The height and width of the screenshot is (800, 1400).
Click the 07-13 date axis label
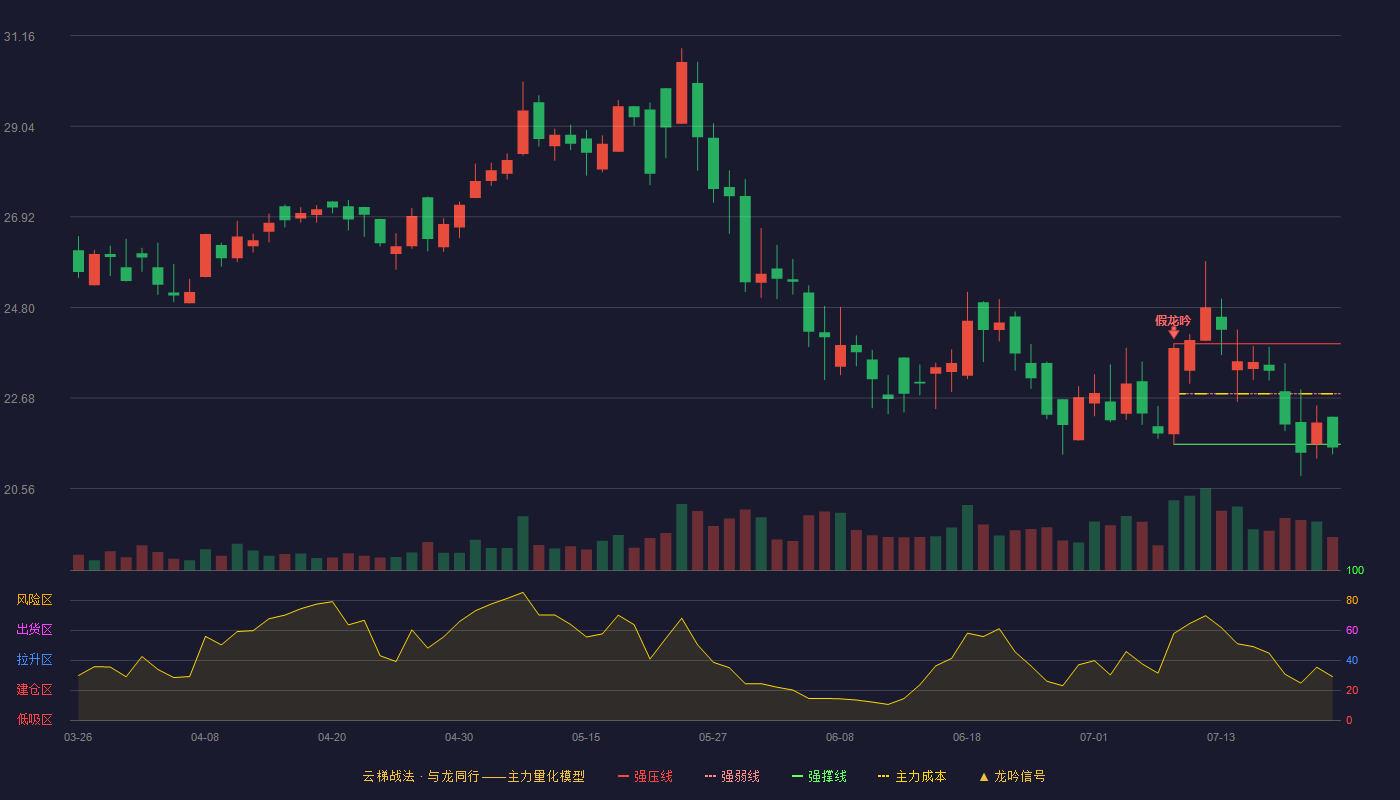pos(1221,737)
